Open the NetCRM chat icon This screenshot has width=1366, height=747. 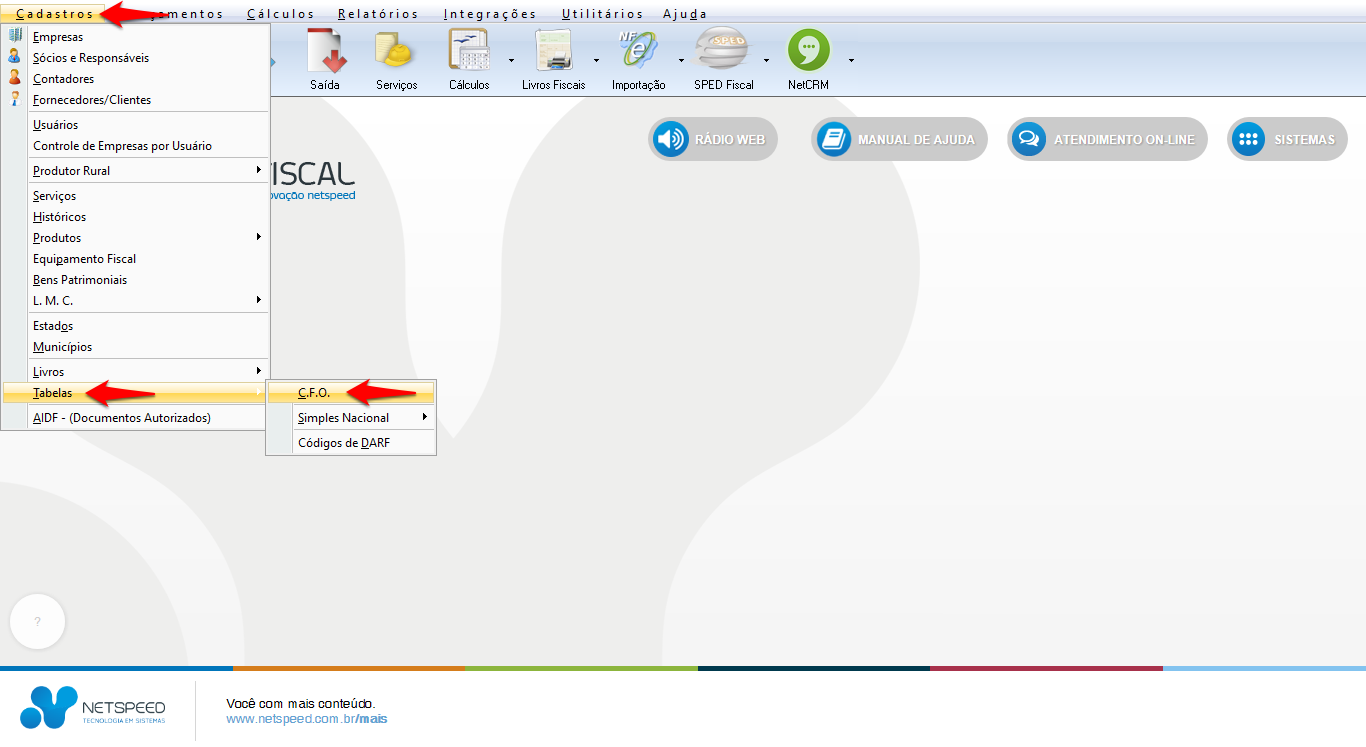808,50
